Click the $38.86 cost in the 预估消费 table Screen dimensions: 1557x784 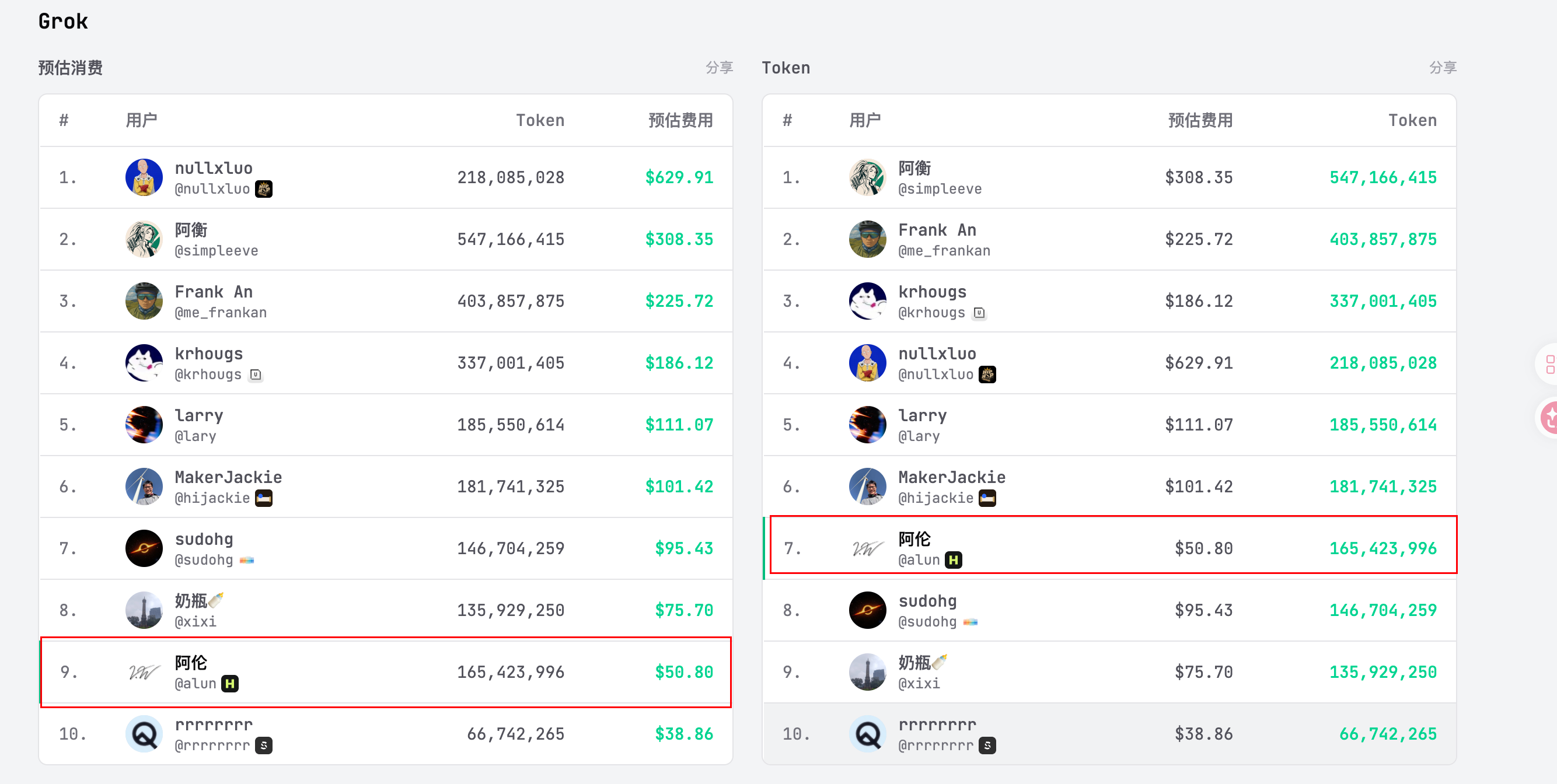point(684,734)
